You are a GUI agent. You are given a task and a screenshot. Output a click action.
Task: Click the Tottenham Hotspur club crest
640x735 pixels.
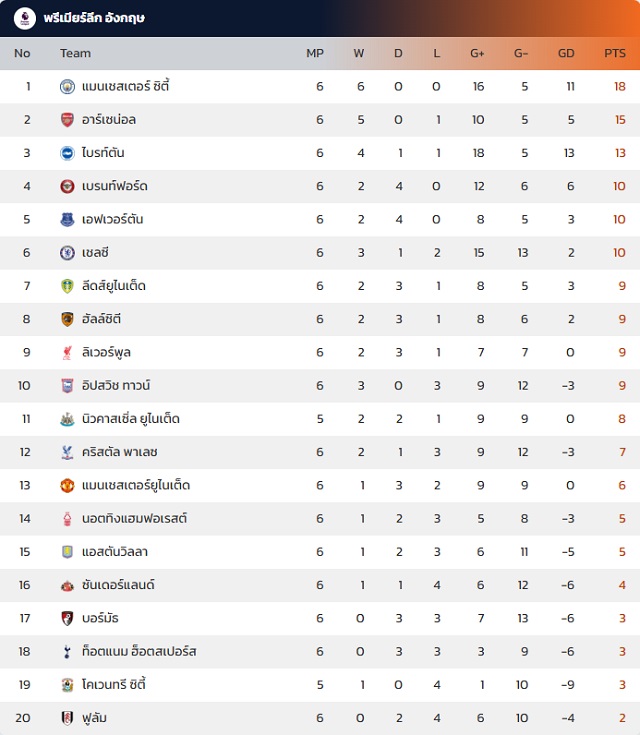[x=68, y=652]
